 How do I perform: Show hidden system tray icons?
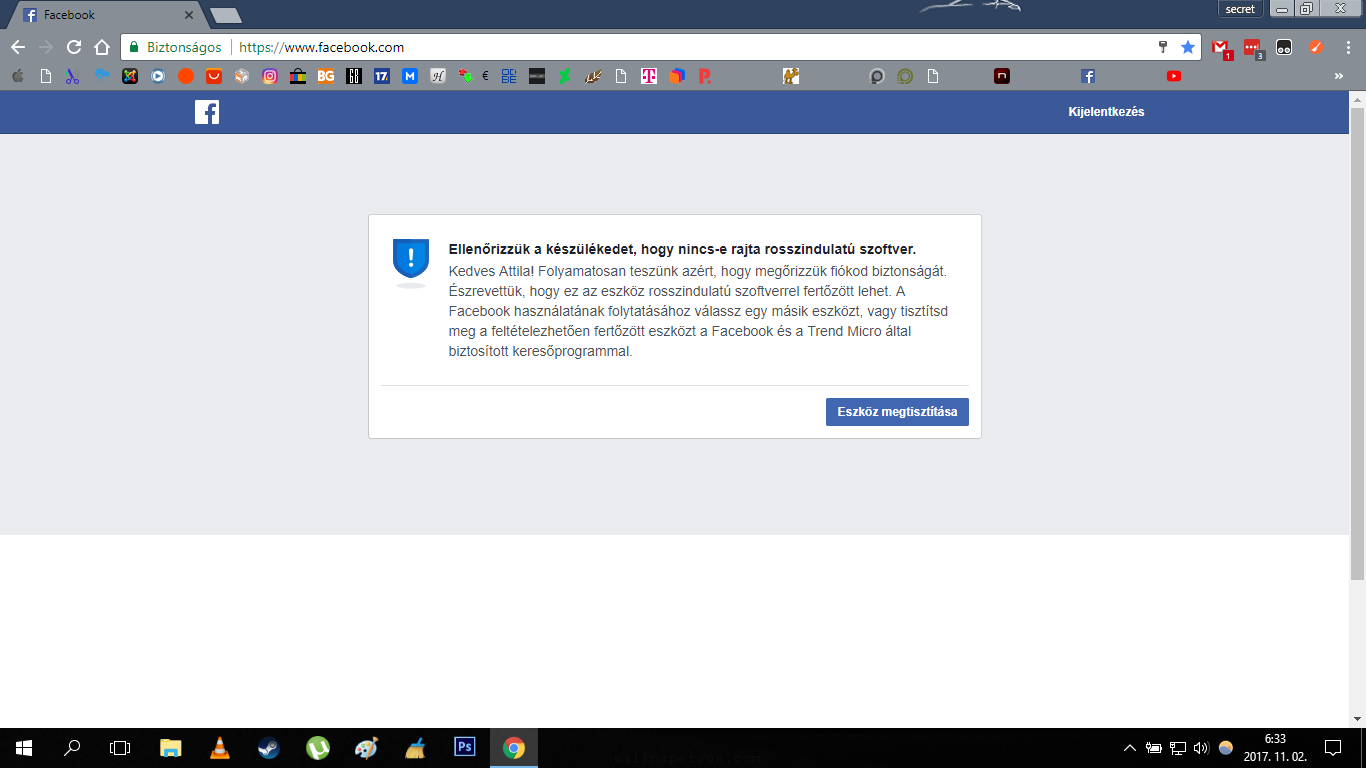1130,747
